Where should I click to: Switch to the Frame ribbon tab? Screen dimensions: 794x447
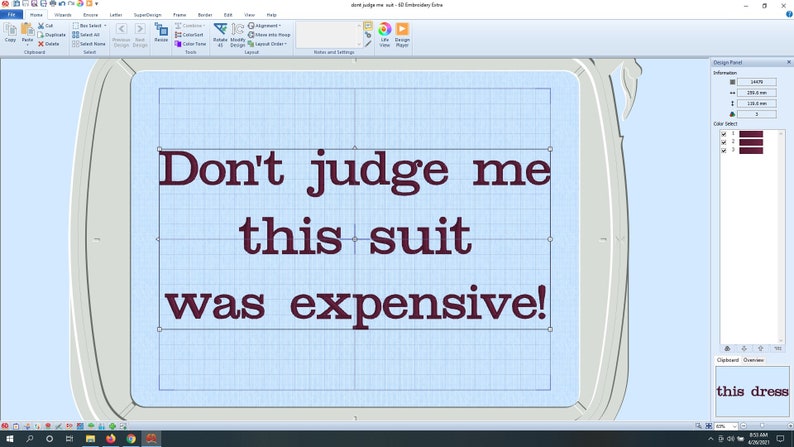click(x=179, y=15)
